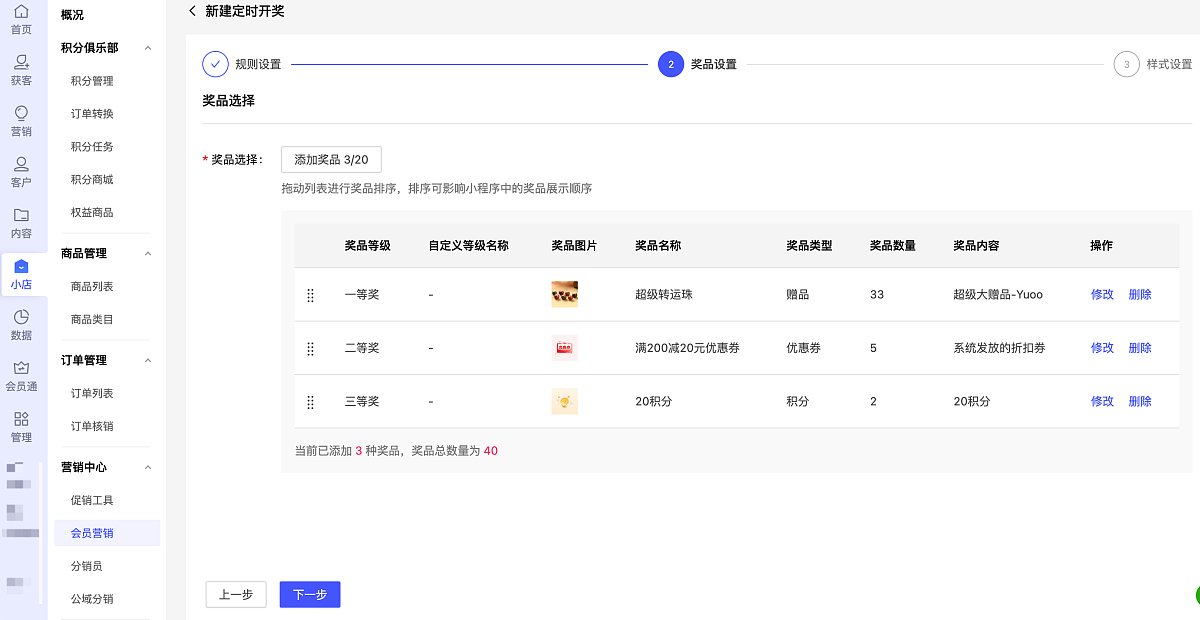Open 订单列表 menu item

92,393
